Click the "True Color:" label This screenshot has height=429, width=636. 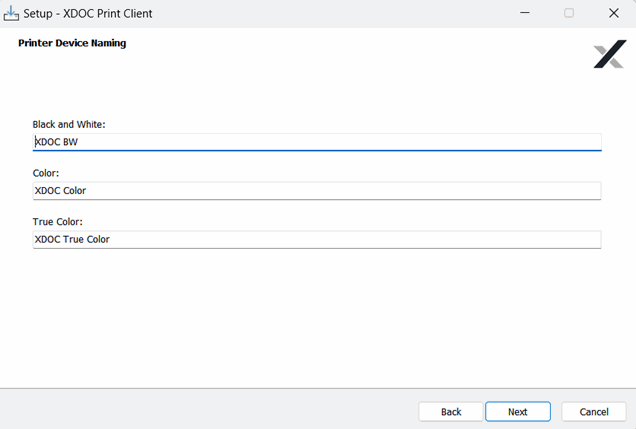[x=57, y=222]
